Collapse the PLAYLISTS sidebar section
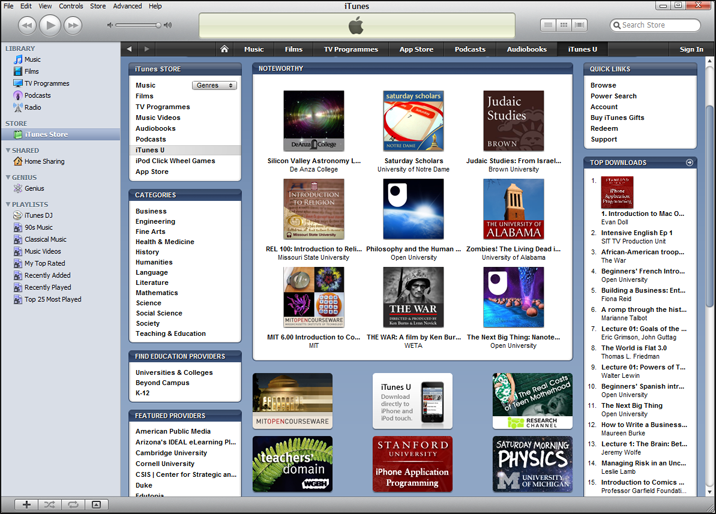The image size is (716, 514). pos(8,204)
